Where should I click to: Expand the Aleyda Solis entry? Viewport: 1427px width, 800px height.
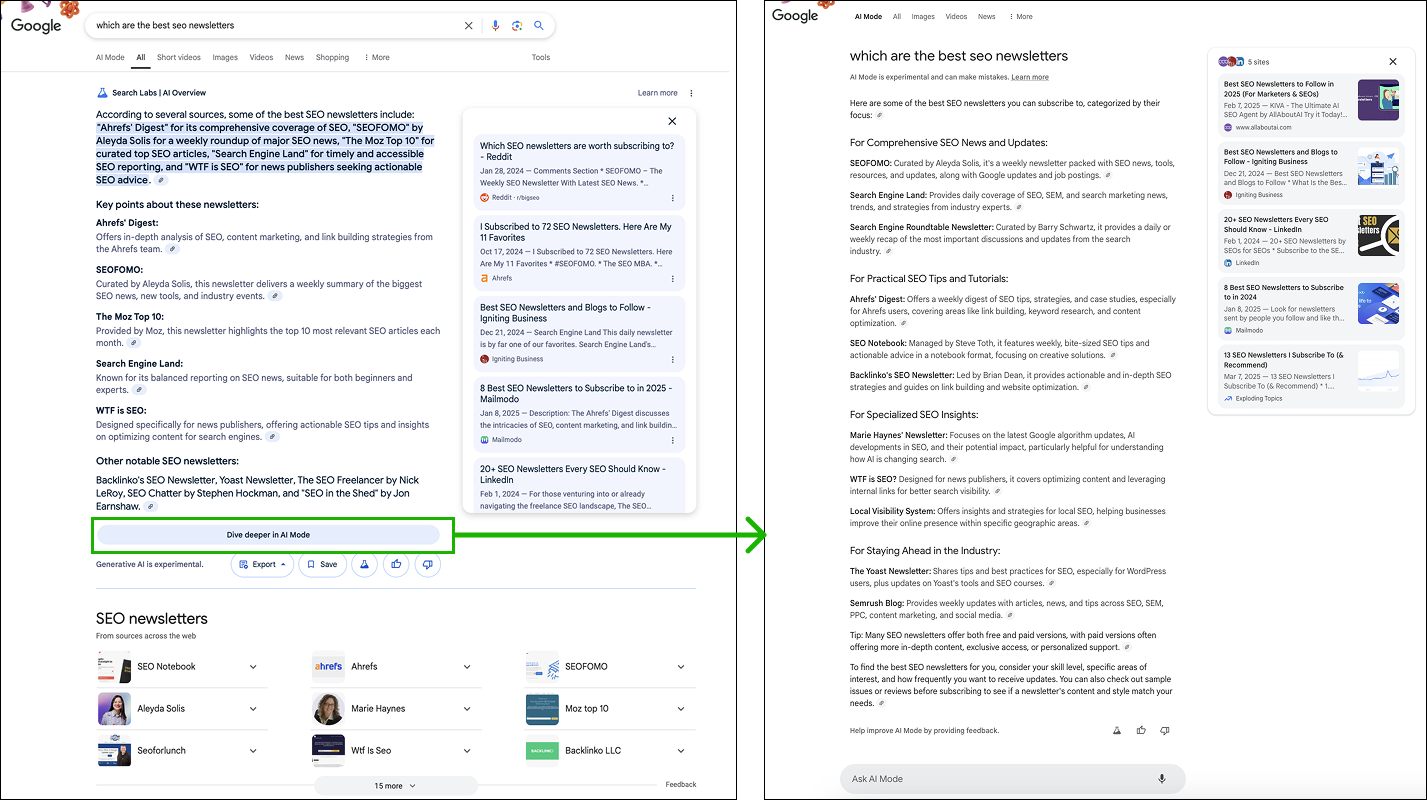253,709
